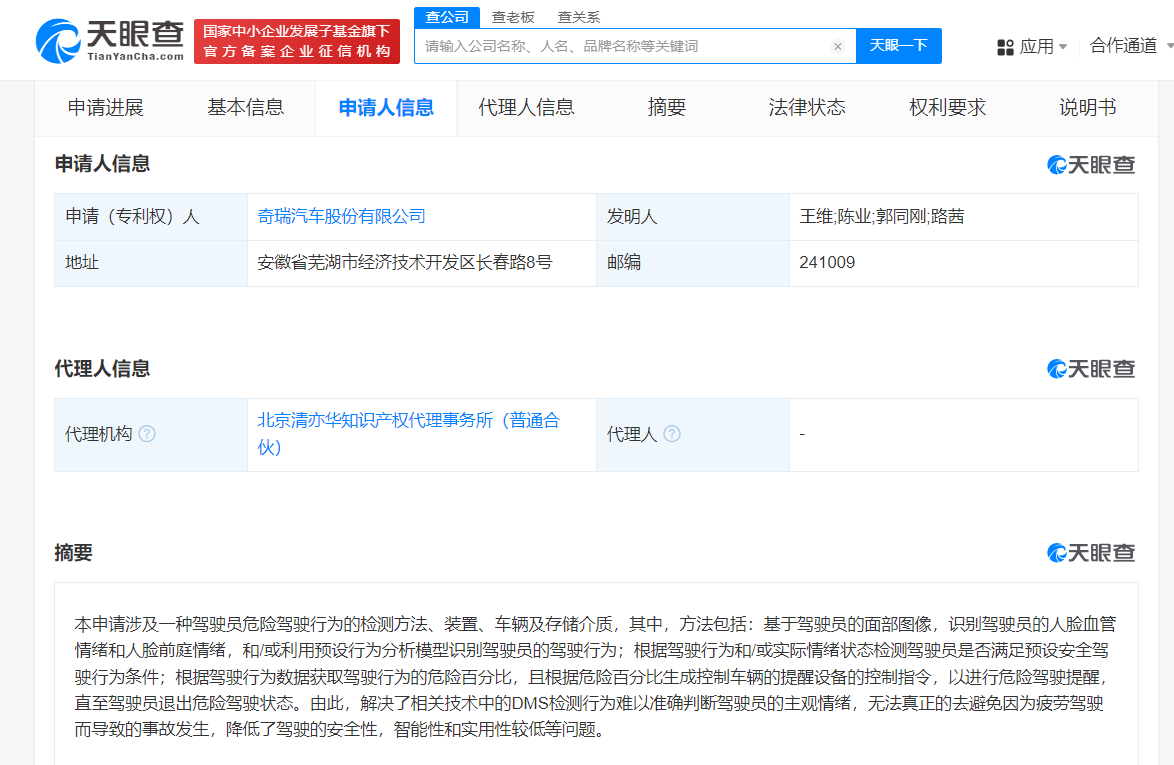This screenshot has height=765, width=1174.
Task: Select the 申请人信息 tab
Action: (x=386, y=108)
